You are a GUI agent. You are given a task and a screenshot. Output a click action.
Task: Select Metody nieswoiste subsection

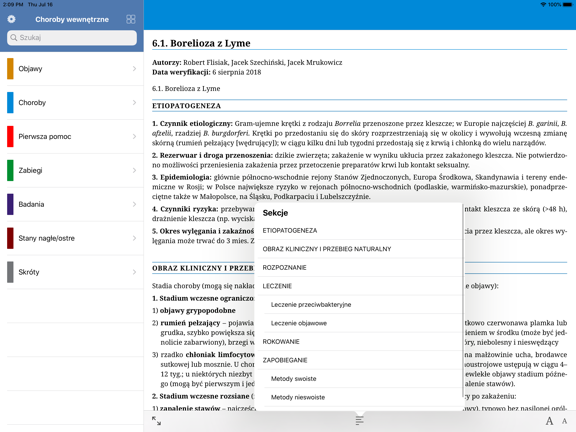click(359, 397)
